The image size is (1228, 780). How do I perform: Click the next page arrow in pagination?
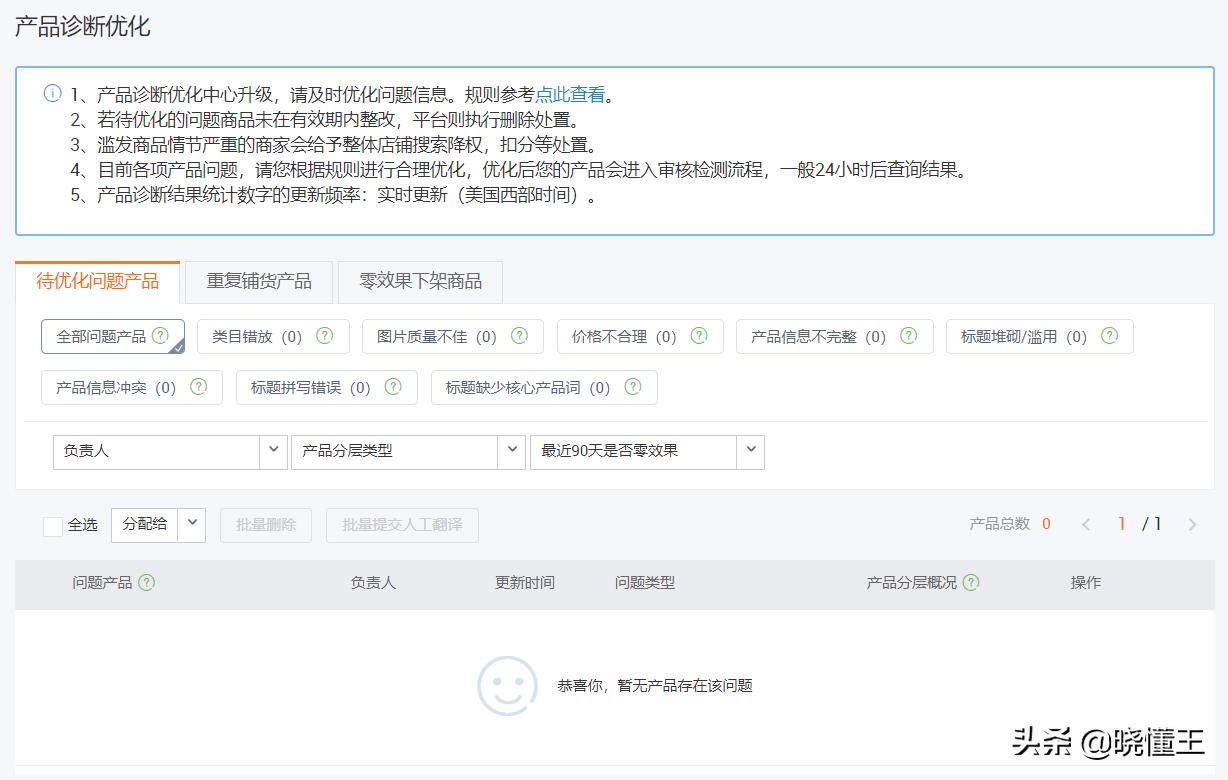click(1191, 523)
